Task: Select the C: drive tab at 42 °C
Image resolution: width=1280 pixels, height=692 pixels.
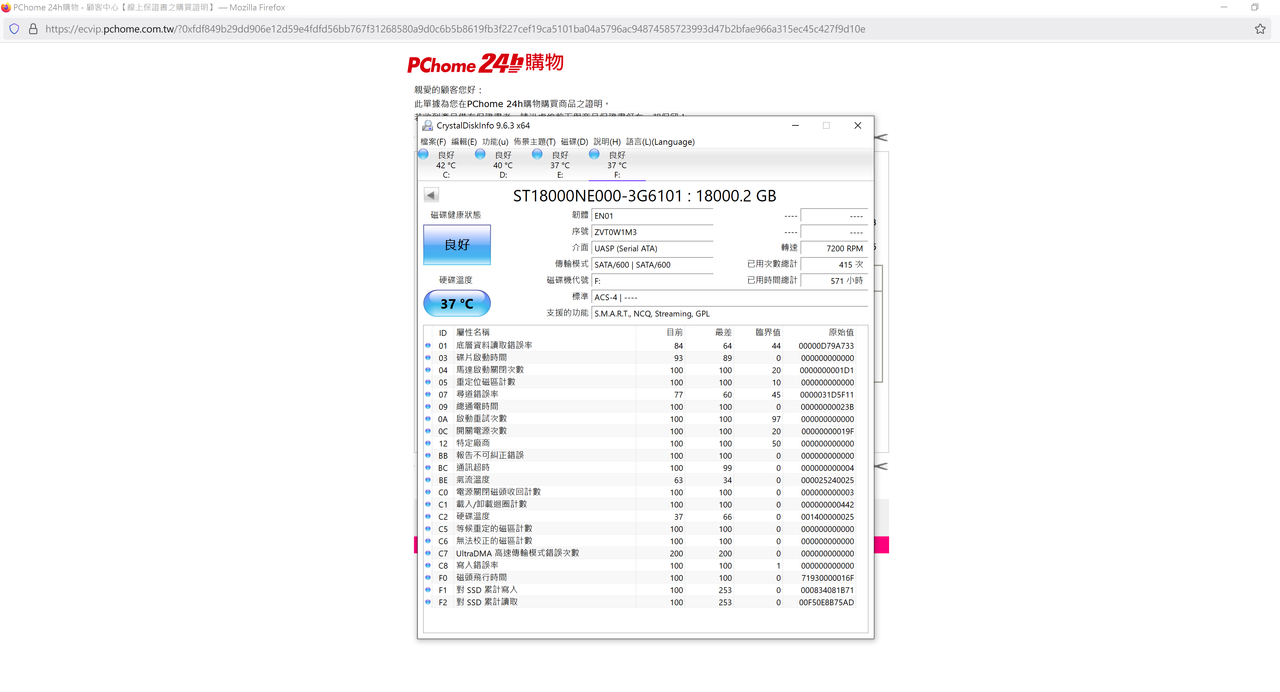Action: 446,165
